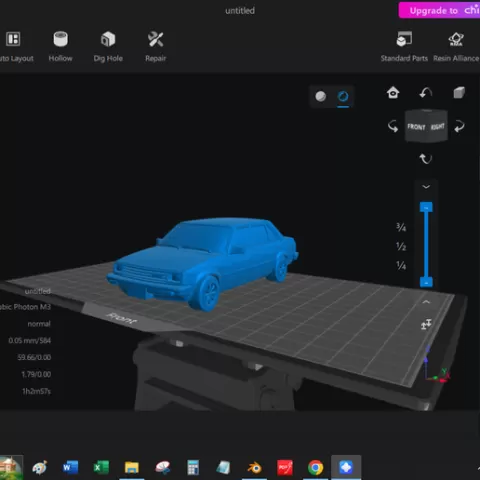
Task: Rotate view left with the curved arrow
Action: point(393,127)
